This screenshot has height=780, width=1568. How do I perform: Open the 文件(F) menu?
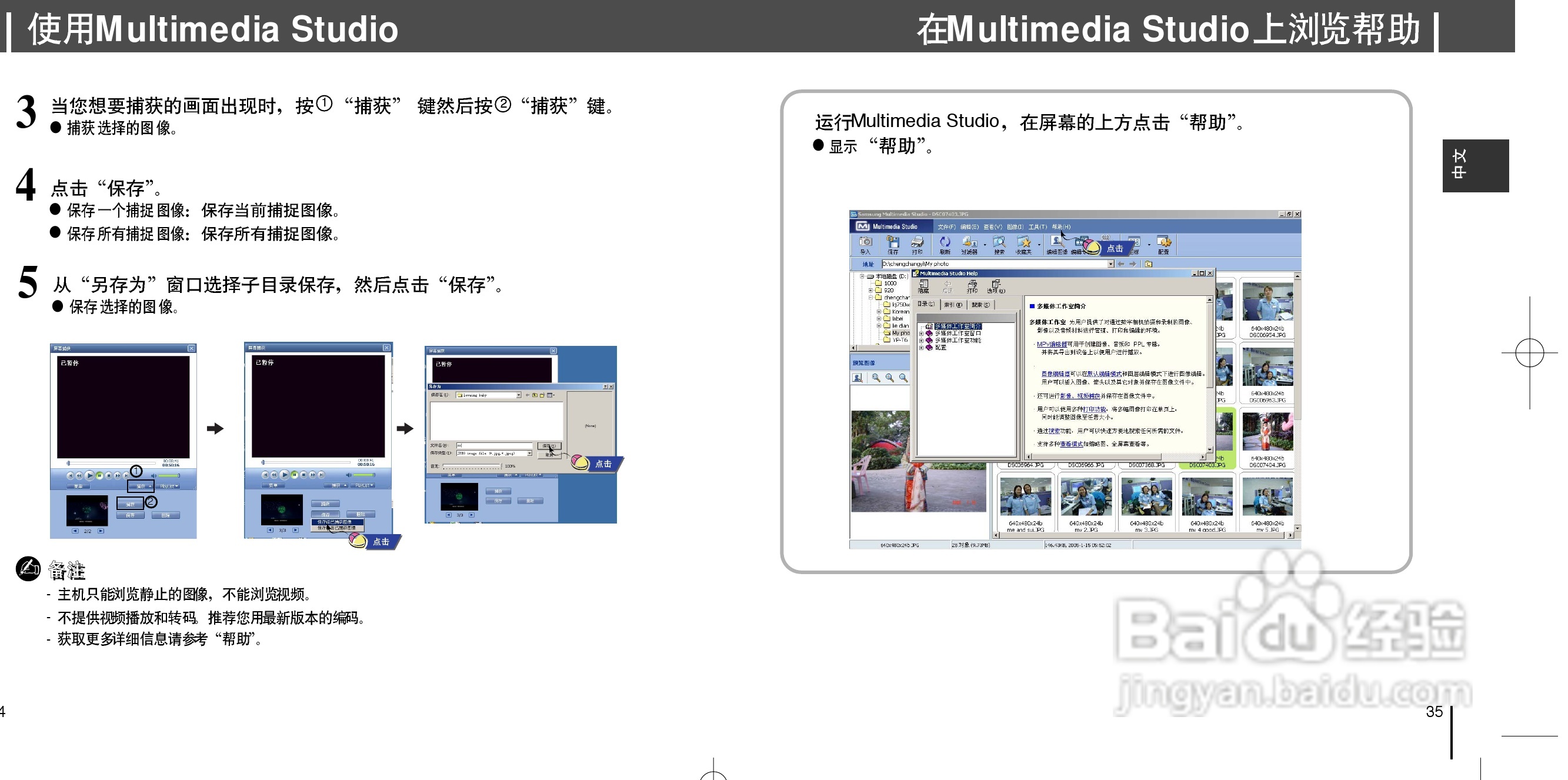tap(946, 227)
